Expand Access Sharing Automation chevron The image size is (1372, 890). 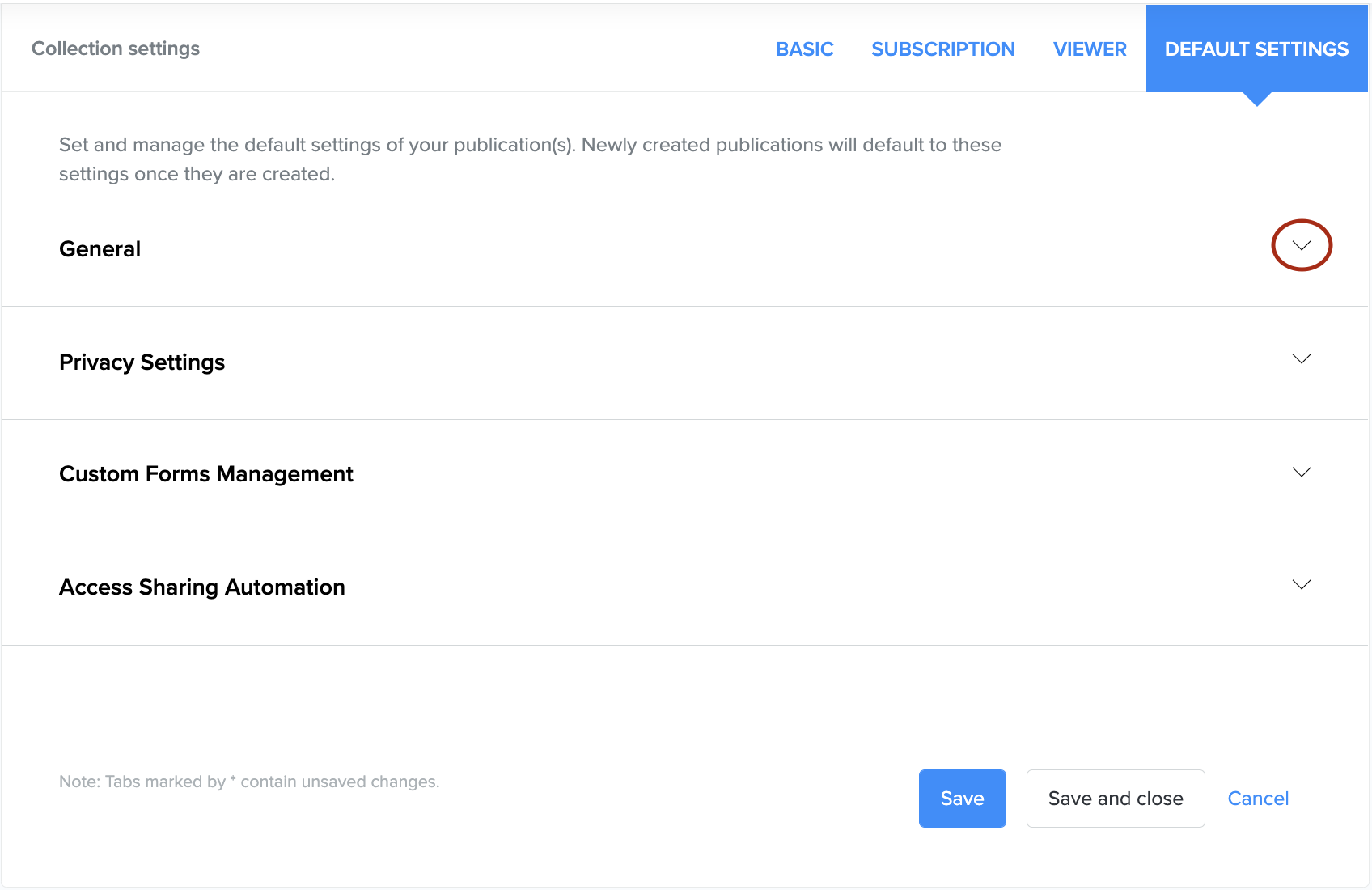(1301, 585)
